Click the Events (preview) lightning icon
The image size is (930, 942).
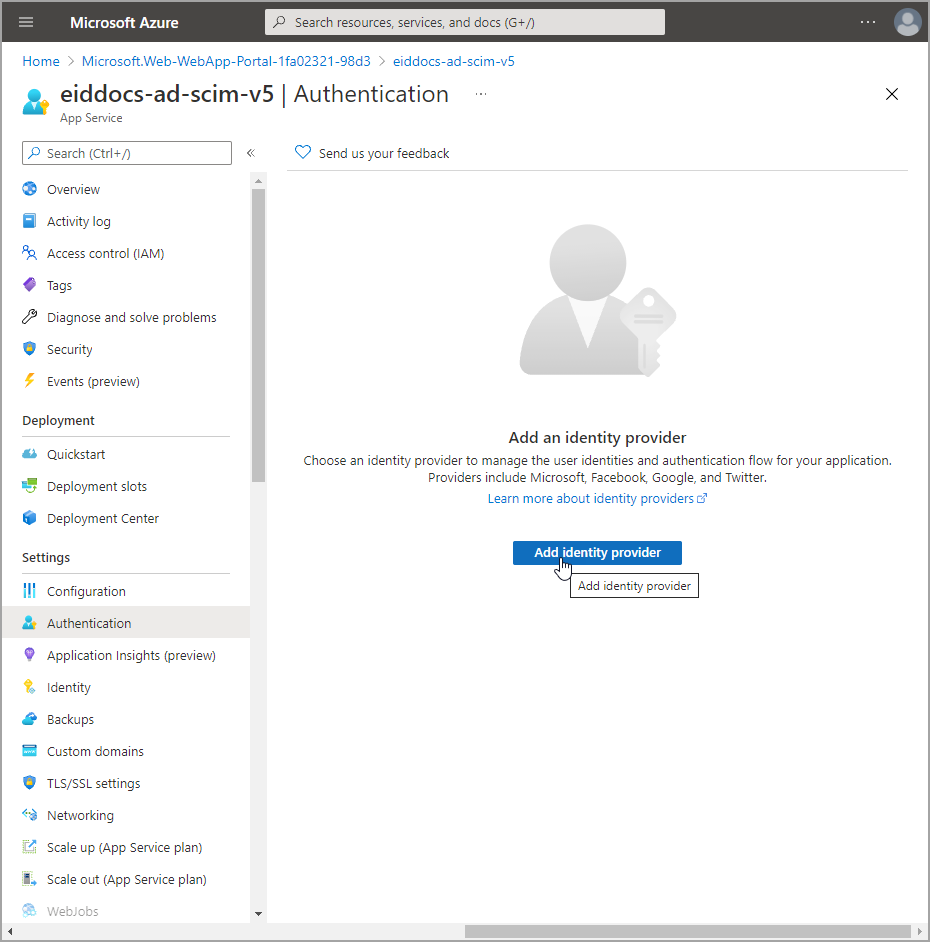click(x=30, y=381)
